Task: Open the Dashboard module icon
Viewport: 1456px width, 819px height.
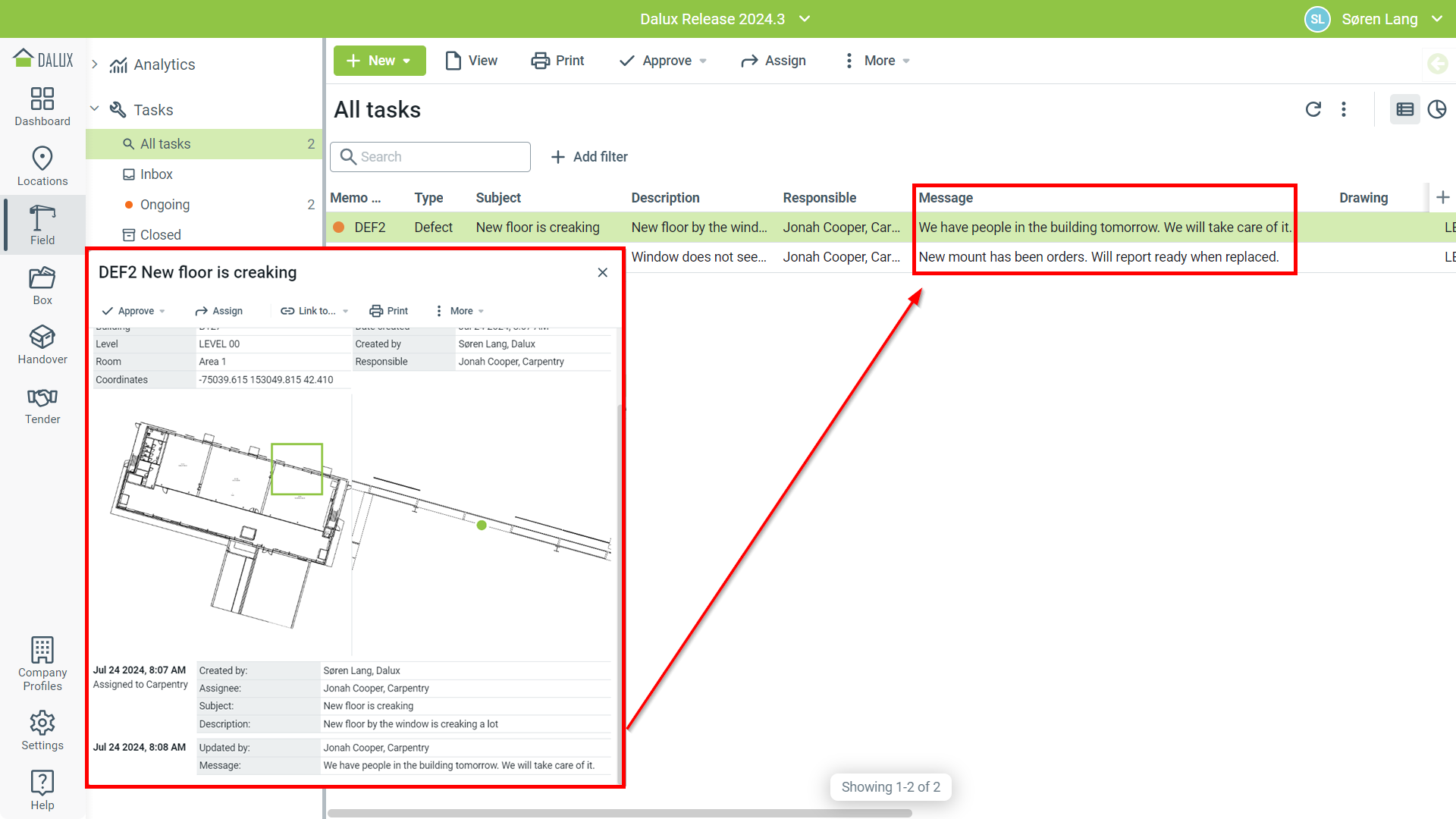Action: tap(42, 106)
